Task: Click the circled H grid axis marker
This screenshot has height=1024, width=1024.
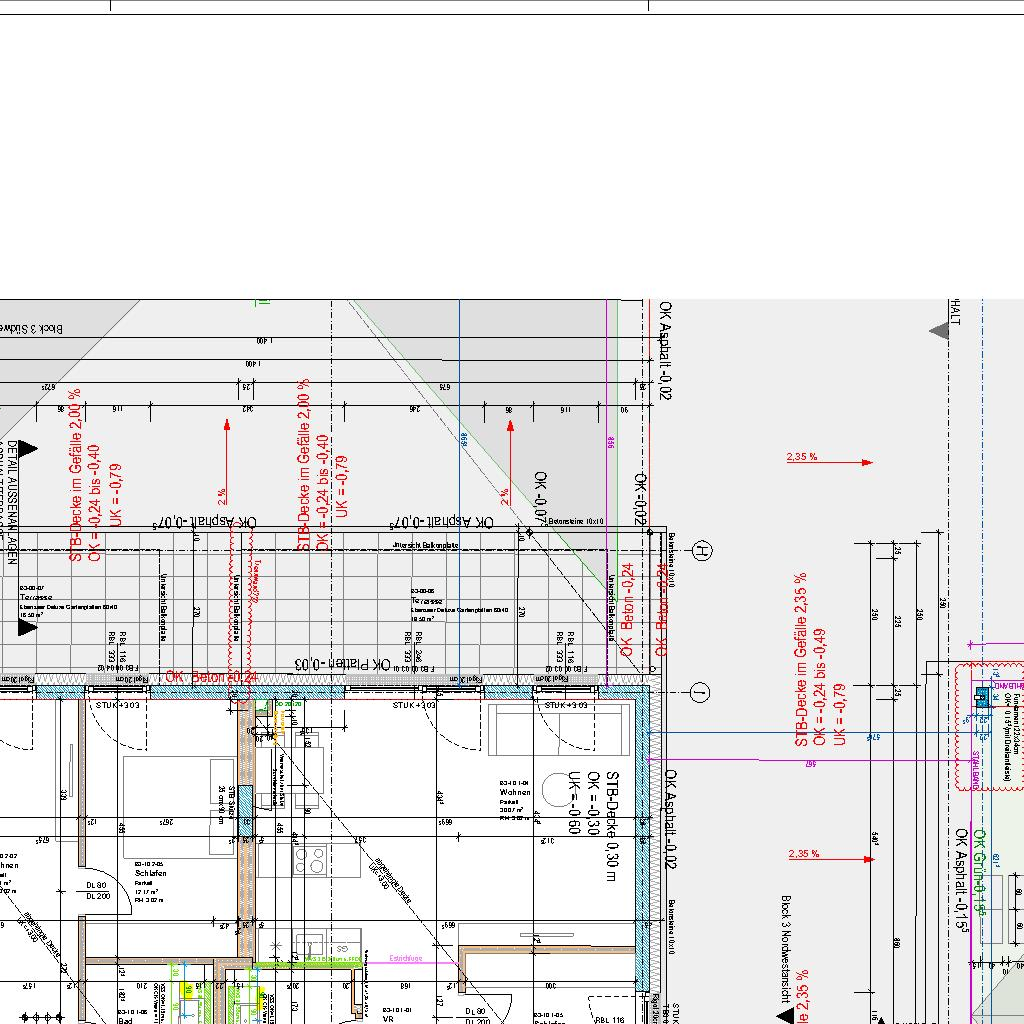Action: pos(701,551)
